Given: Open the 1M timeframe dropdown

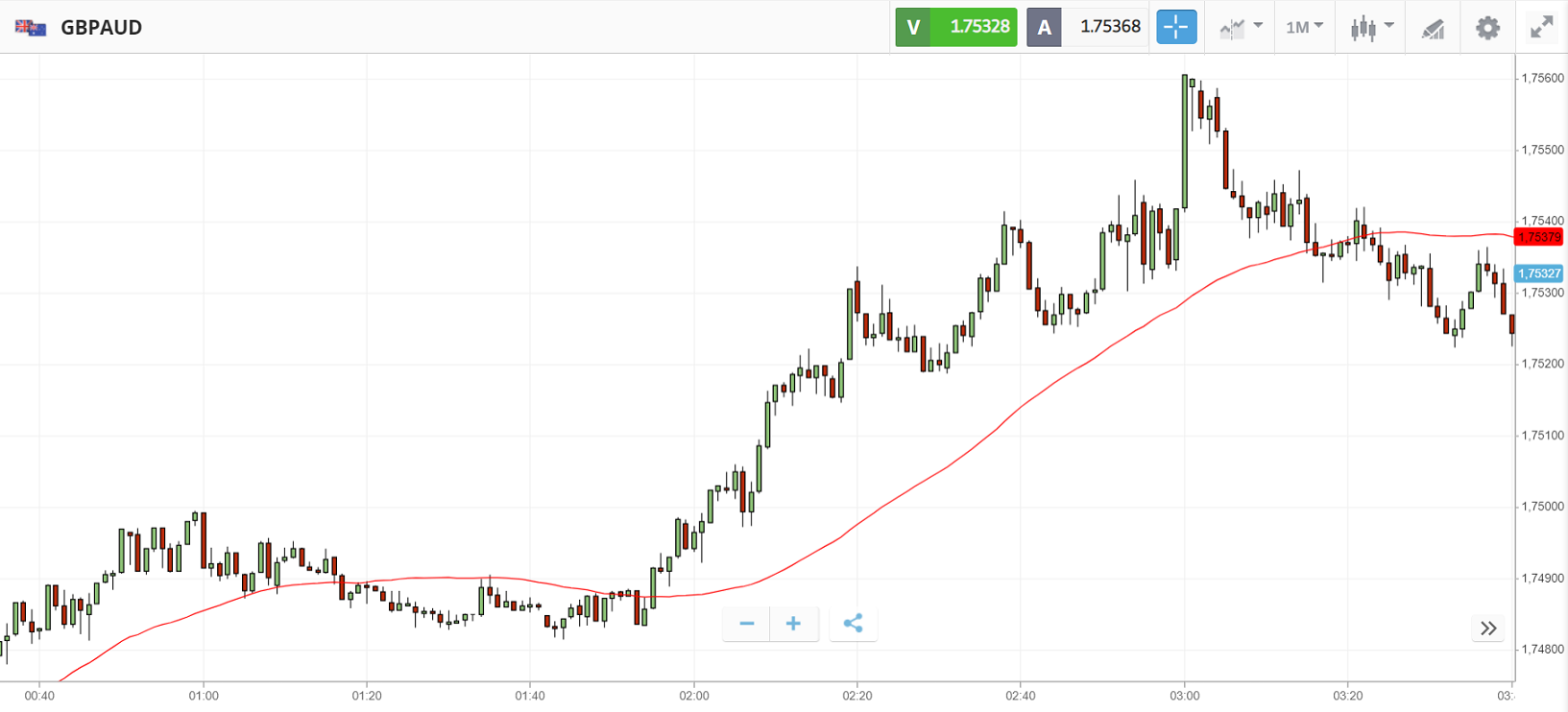Looking at the screenshot, I should pyautogui.click(x=1304, y=27).
